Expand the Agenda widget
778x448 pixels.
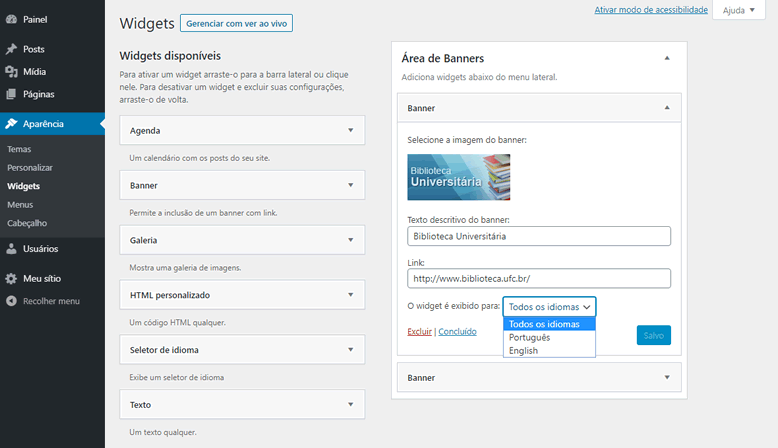pos(350,130)
